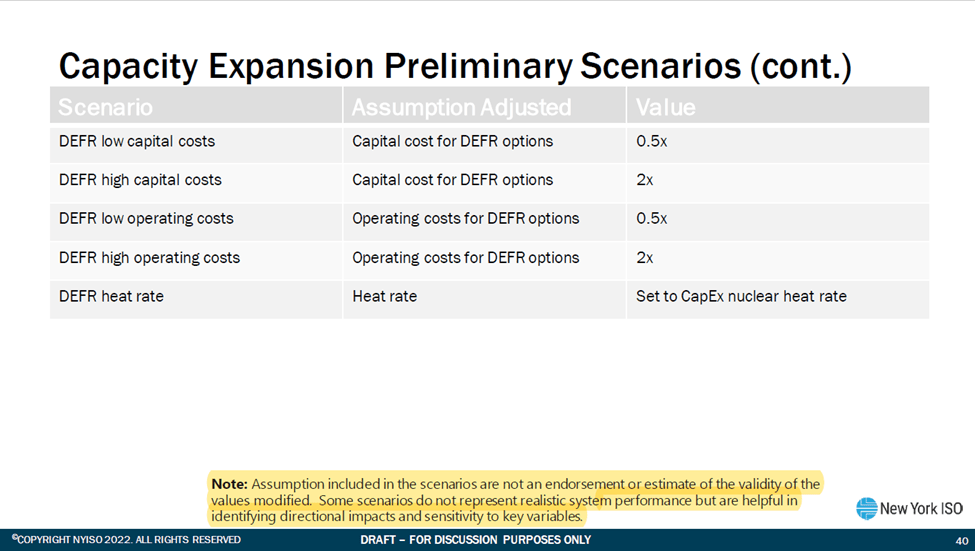Click the 'DEFR low capital costs' cell
The height and width of the screenshot is (551, 975).
pyautogui.click(x=137, y=141)
